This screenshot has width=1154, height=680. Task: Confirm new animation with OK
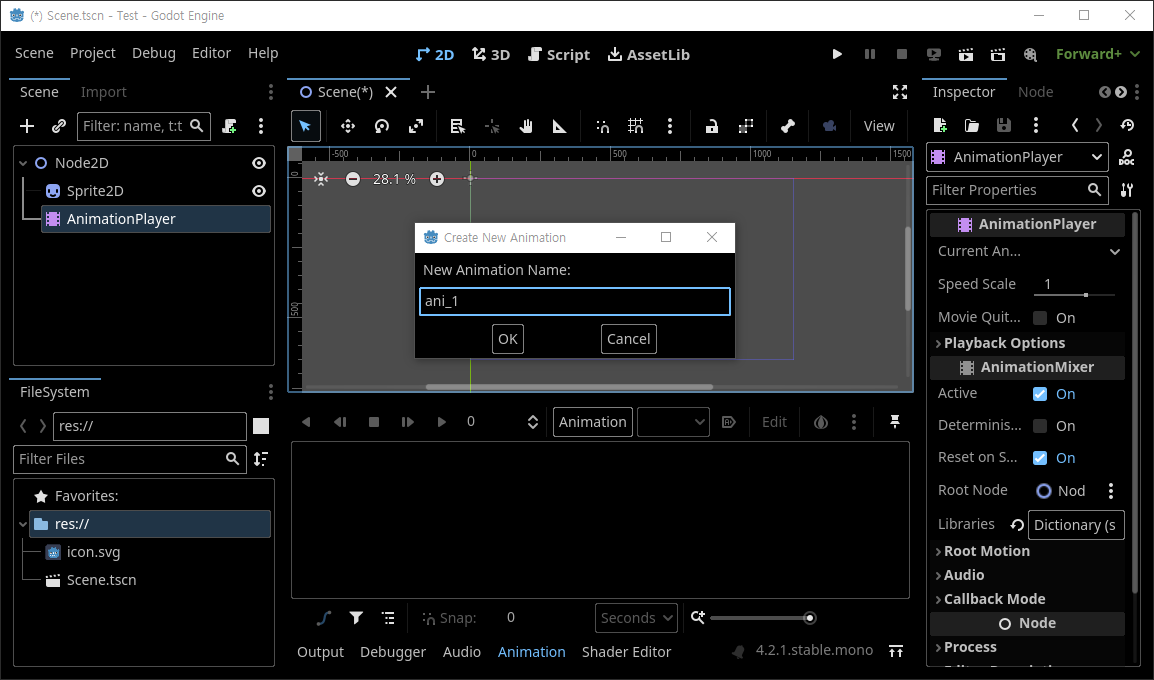[508, 339]
